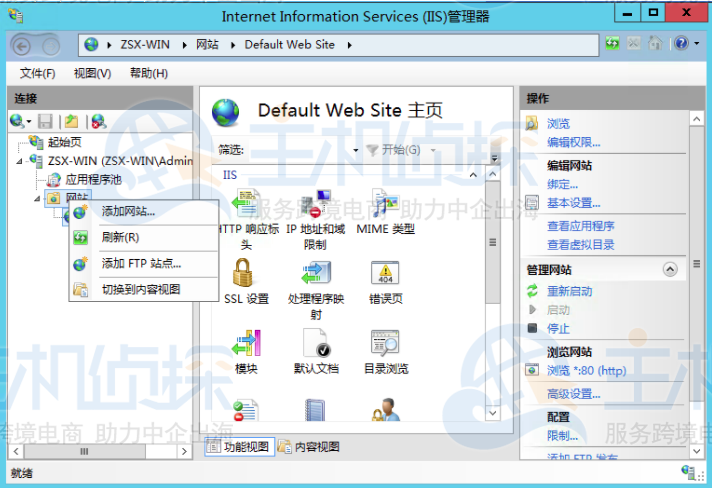The height and width of the screenshot is (488, 712).
Task: Collapse the 管理网站 section
Action: point(670,270)
